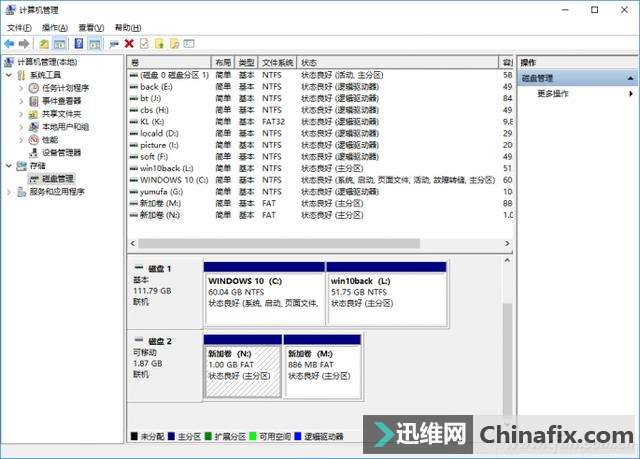Sort by the 卷 column header

pos(169,62)
